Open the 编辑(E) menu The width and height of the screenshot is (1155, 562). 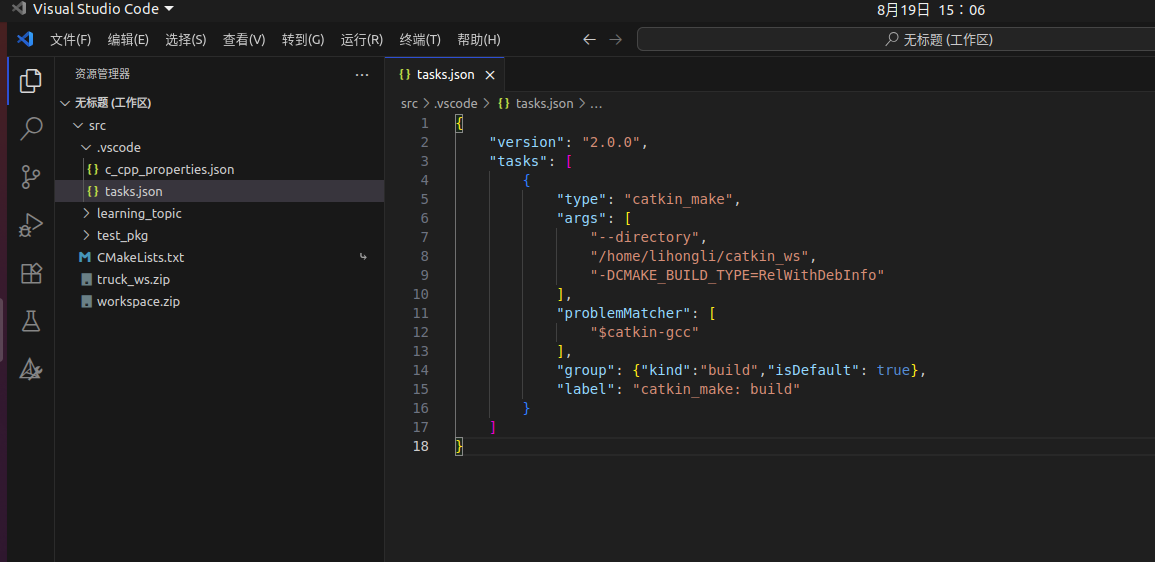click(x=128, y=40)
